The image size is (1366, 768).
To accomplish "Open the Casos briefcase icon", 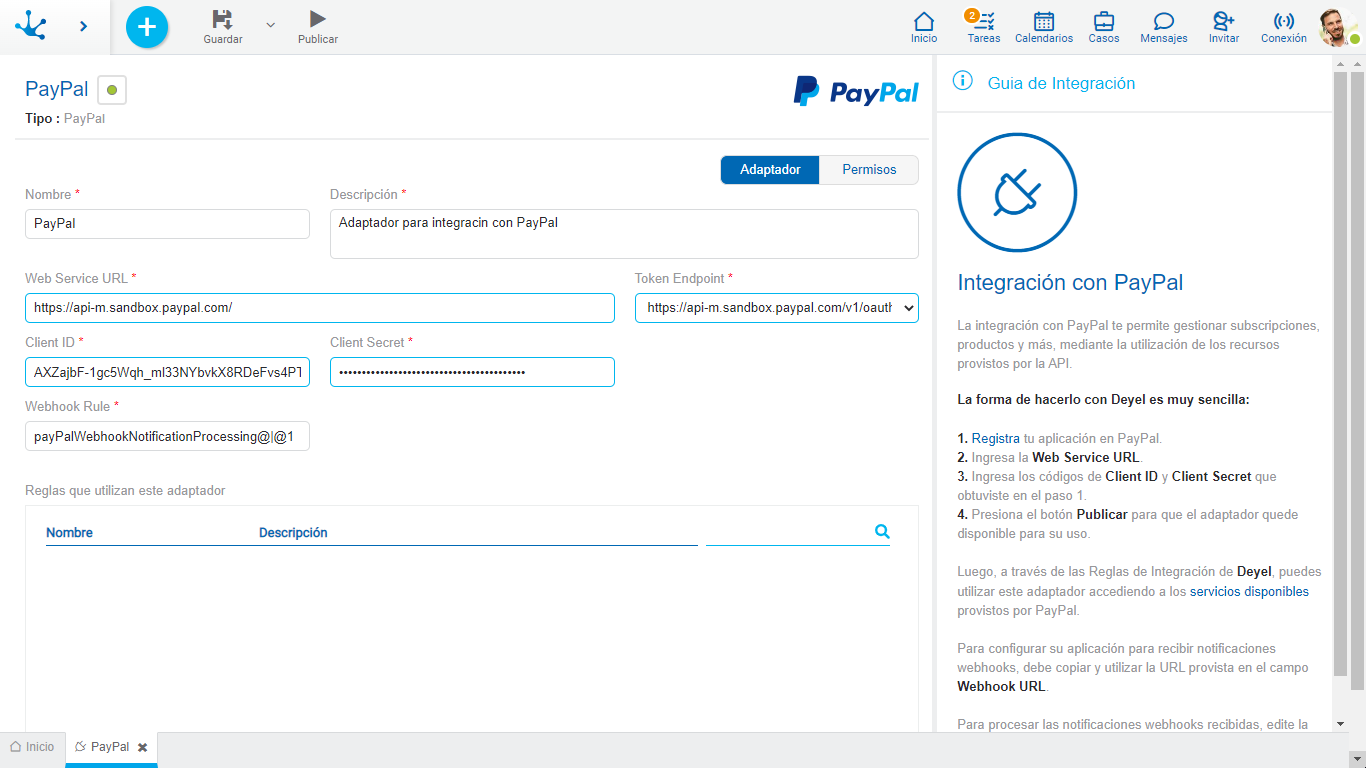I will (x=1104, y=27).
